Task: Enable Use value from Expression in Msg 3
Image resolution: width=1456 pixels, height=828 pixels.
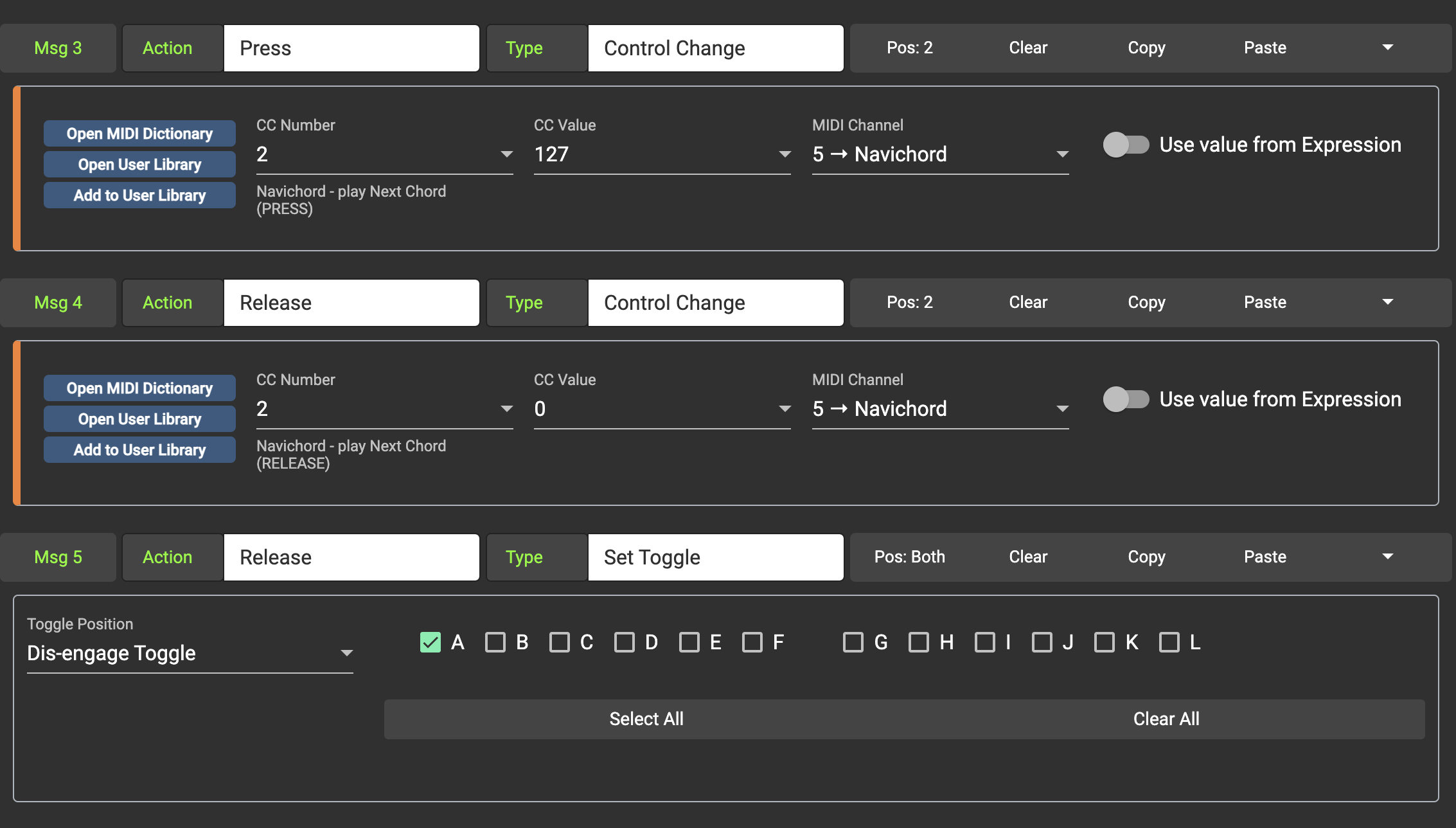Action: coord(1126,145)
